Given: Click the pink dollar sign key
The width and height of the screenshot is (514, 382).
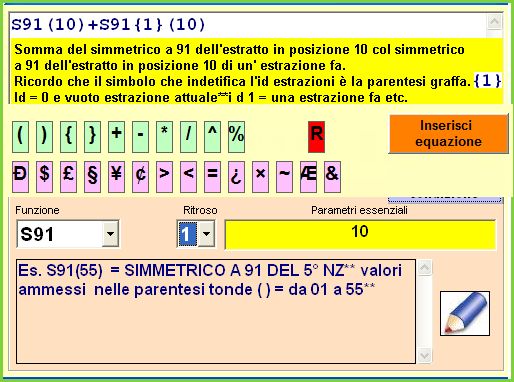Looking at the screenshot, I should pyautogui.click(x=44, y=177).
